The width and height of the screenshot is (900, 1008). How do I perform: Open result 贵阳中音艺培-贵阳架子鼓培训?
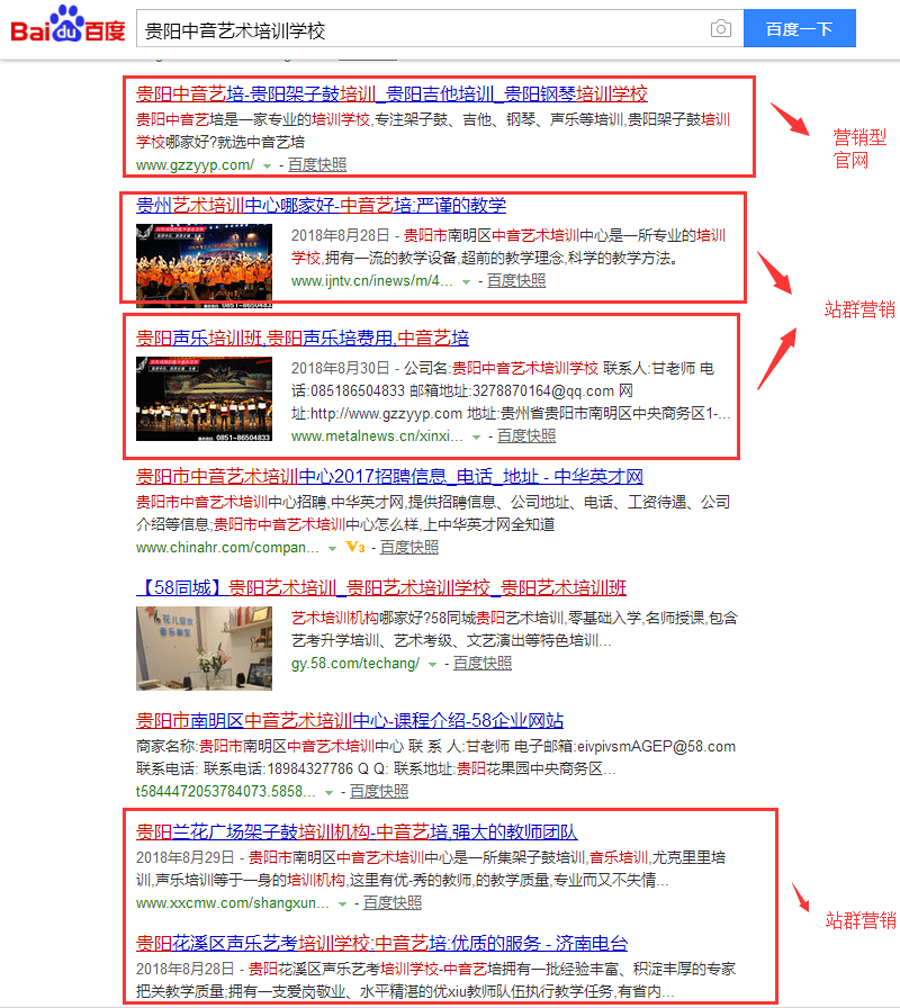pos(392,94)
